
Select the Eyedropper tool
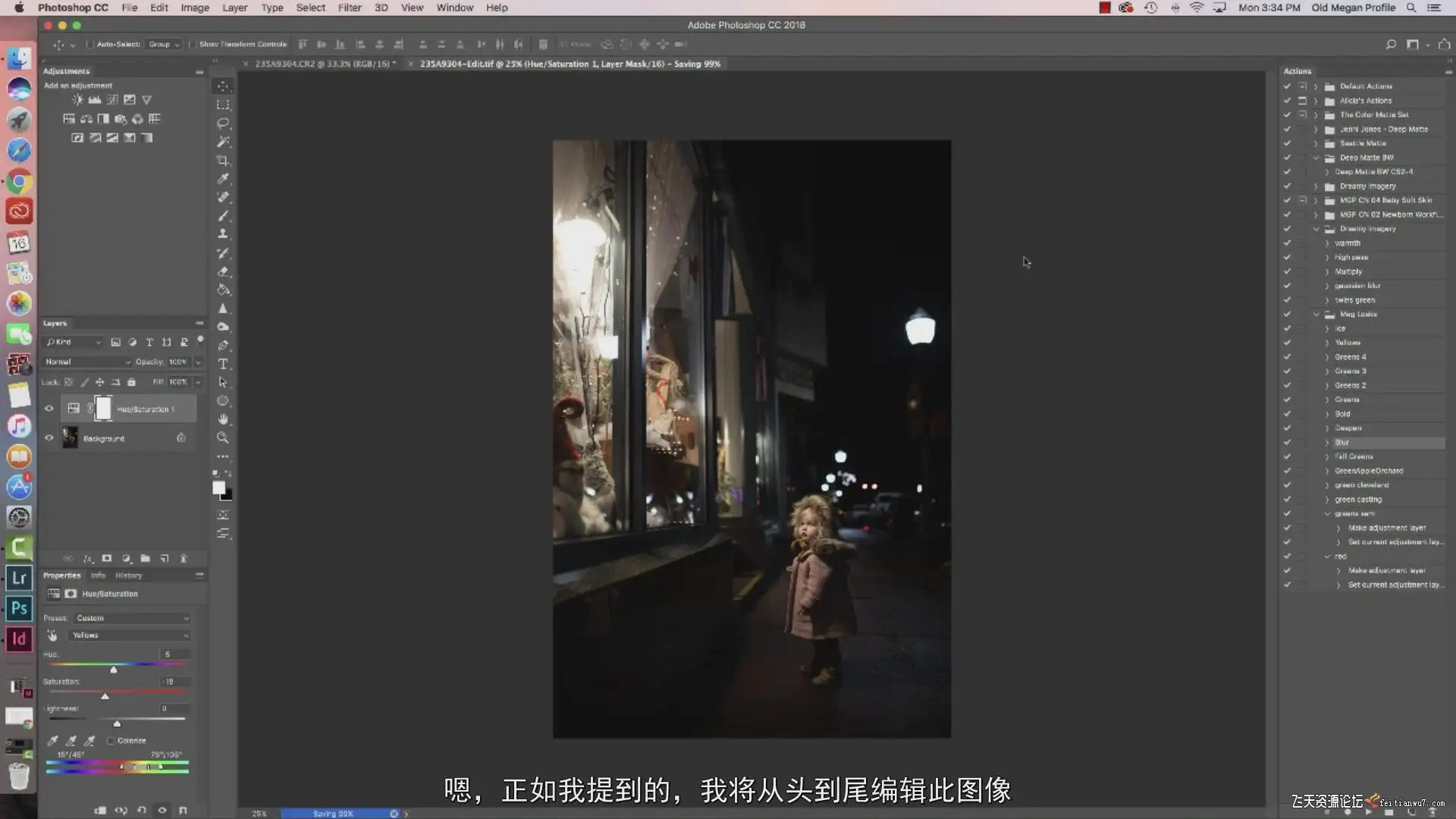(222, 179)
